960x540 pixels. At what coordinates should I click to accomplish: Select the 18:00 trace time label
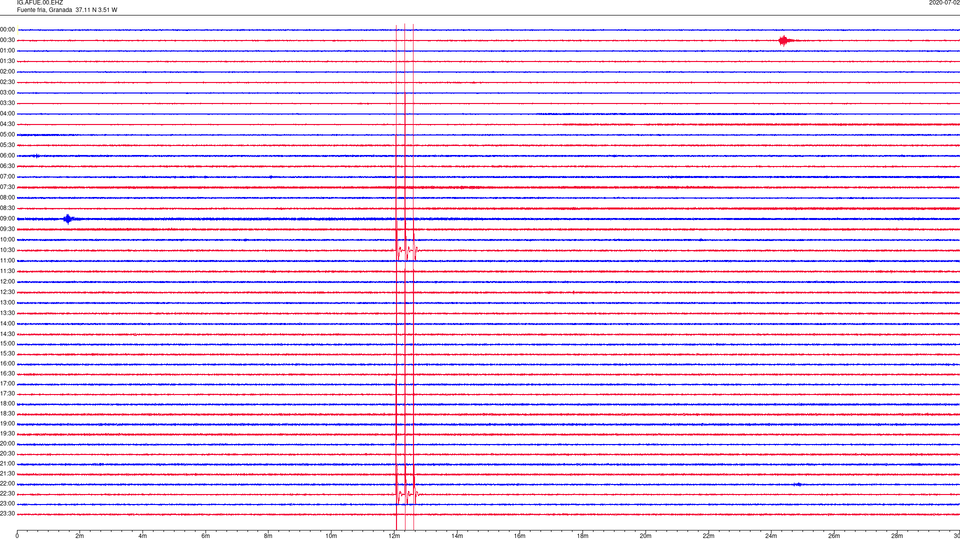pyautogui.click(x=7, y=403)
